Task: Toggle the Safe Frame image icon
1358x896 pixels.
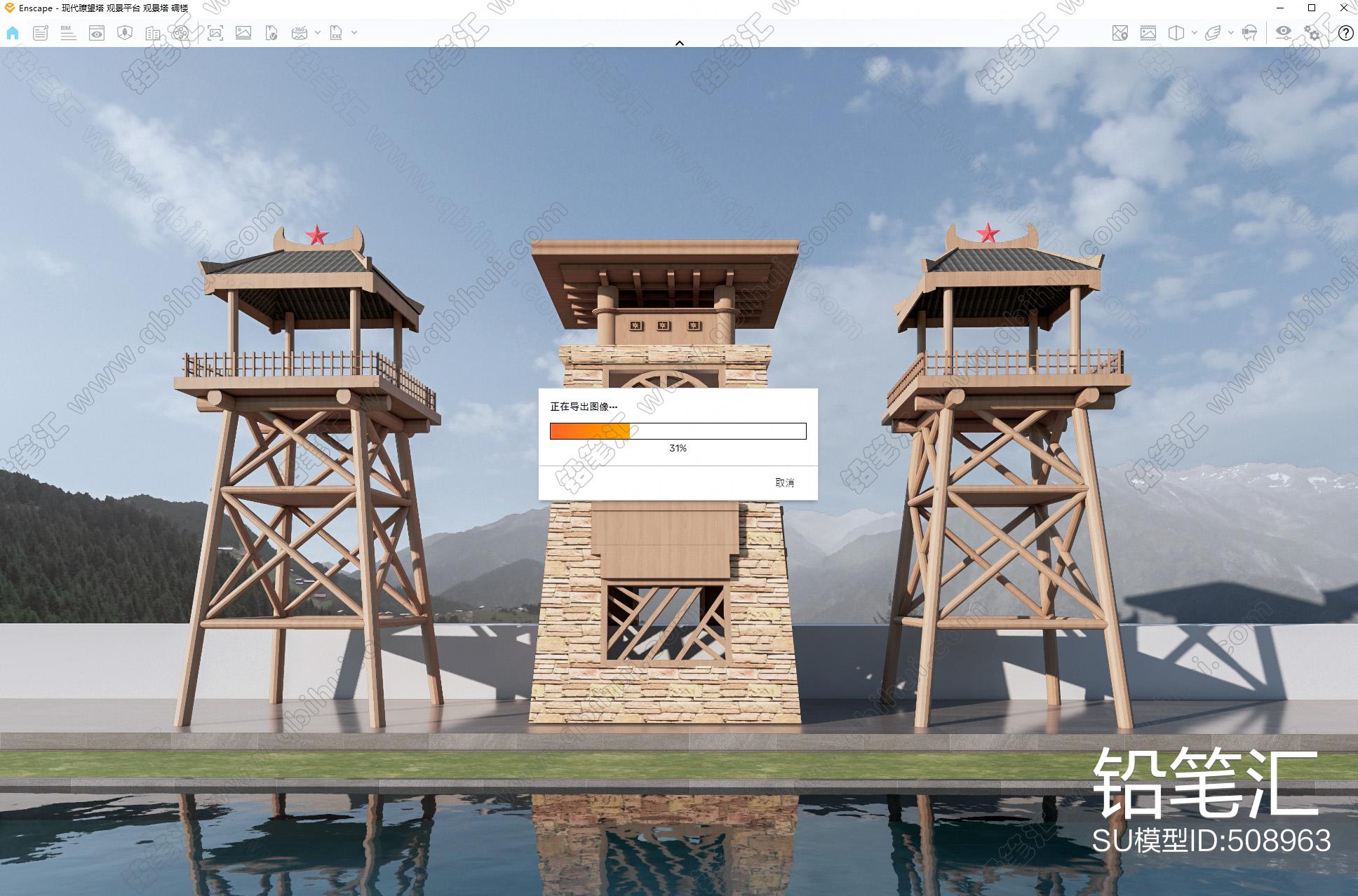Action: pos(1148,33)
